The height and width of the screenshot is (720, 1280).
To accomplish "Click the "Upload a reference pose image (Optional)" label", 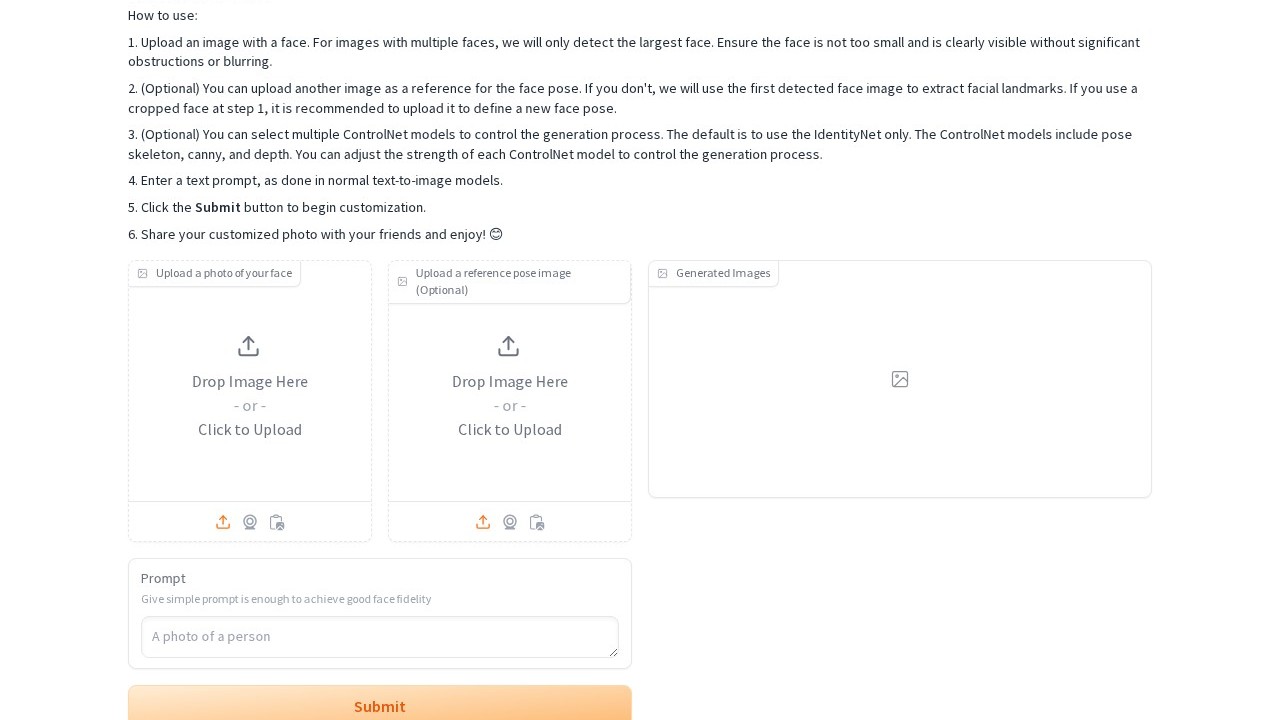I will [493, 281].
